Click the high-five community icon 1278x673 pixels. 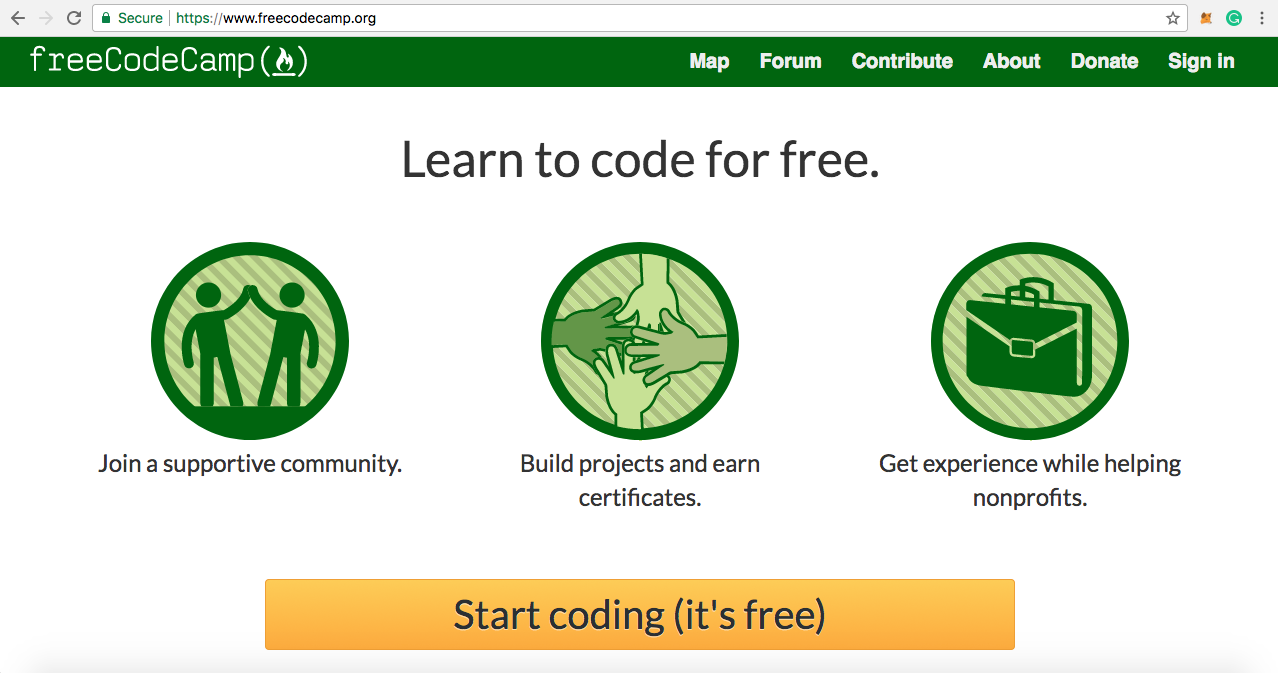tap(250, 341)
